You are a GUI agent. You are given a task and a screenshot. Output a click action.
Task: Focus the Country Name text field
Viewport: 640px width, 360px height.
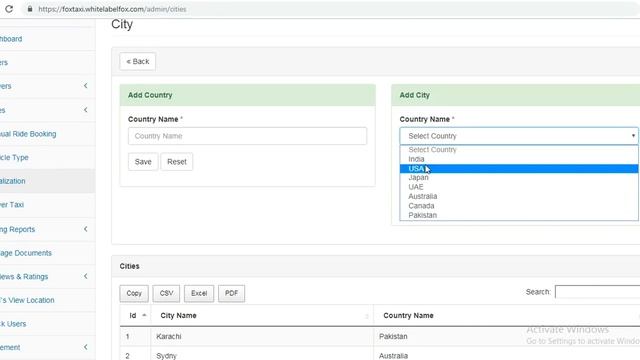click(247, 136)
